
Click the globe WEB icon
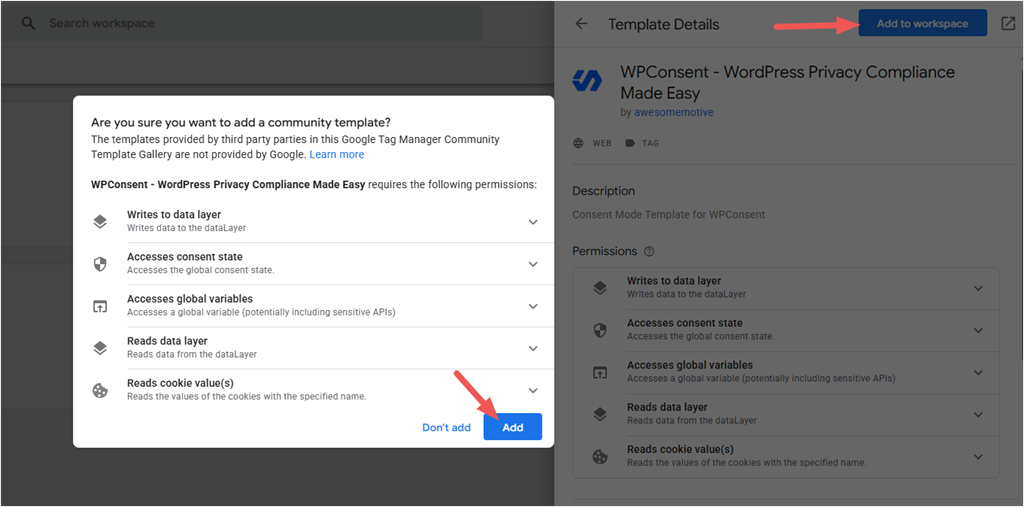[x=579, y=143]
